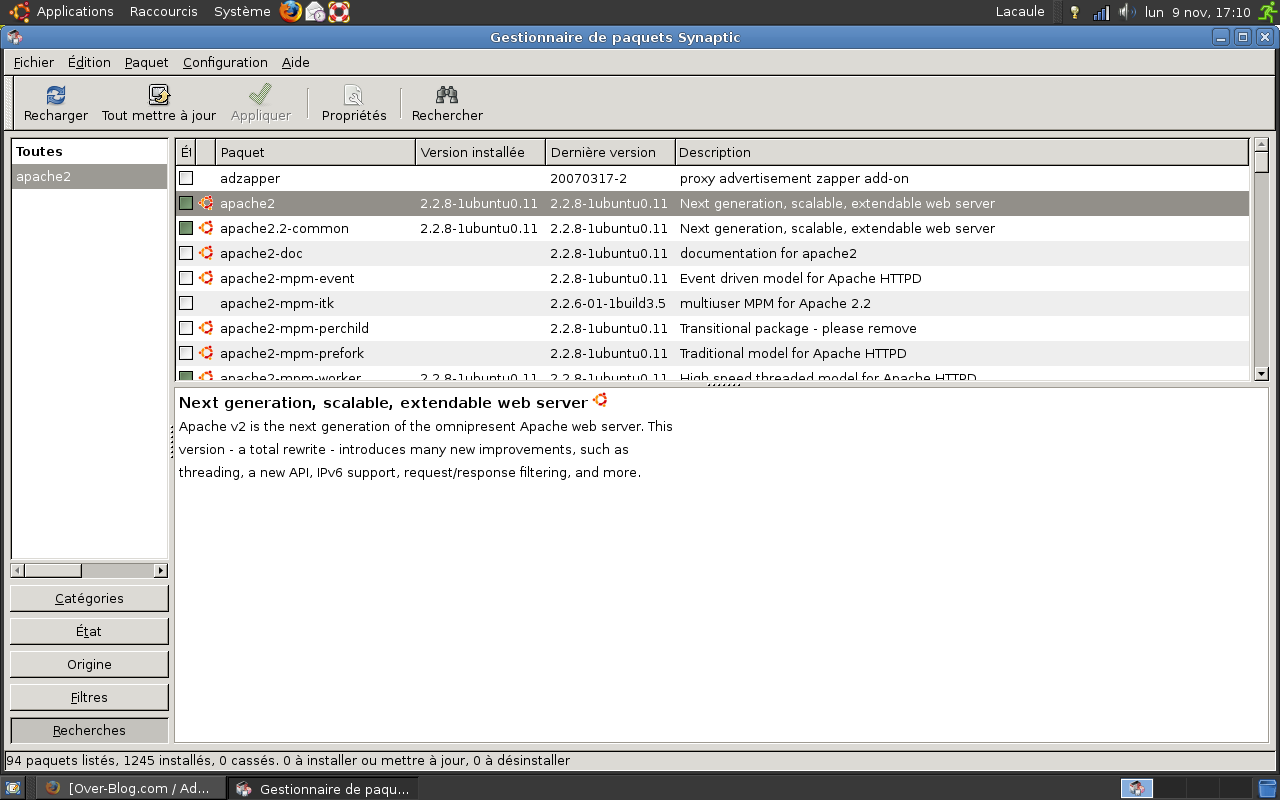Click the trash icon in bottom panel
Image resolution: width=1280 pixels, height=800 pixels.
click(x=1268, y=788)
